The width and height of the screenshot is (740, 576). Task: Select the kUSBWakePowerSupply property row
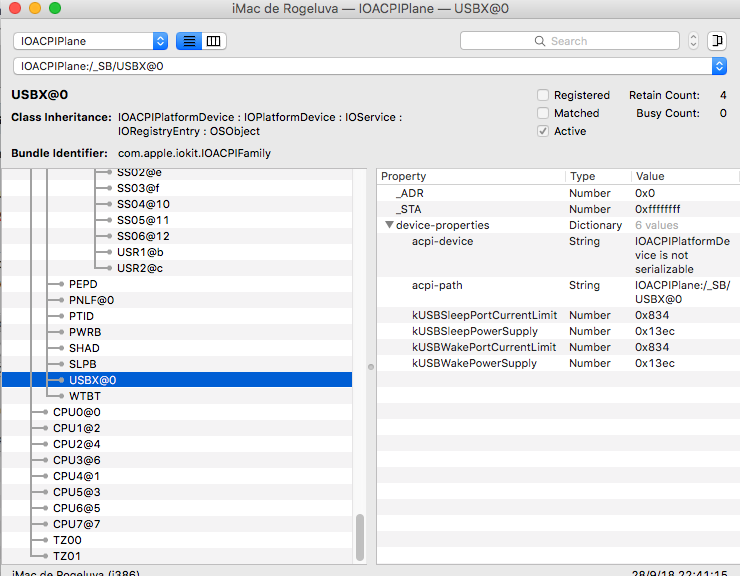(558, 364)
